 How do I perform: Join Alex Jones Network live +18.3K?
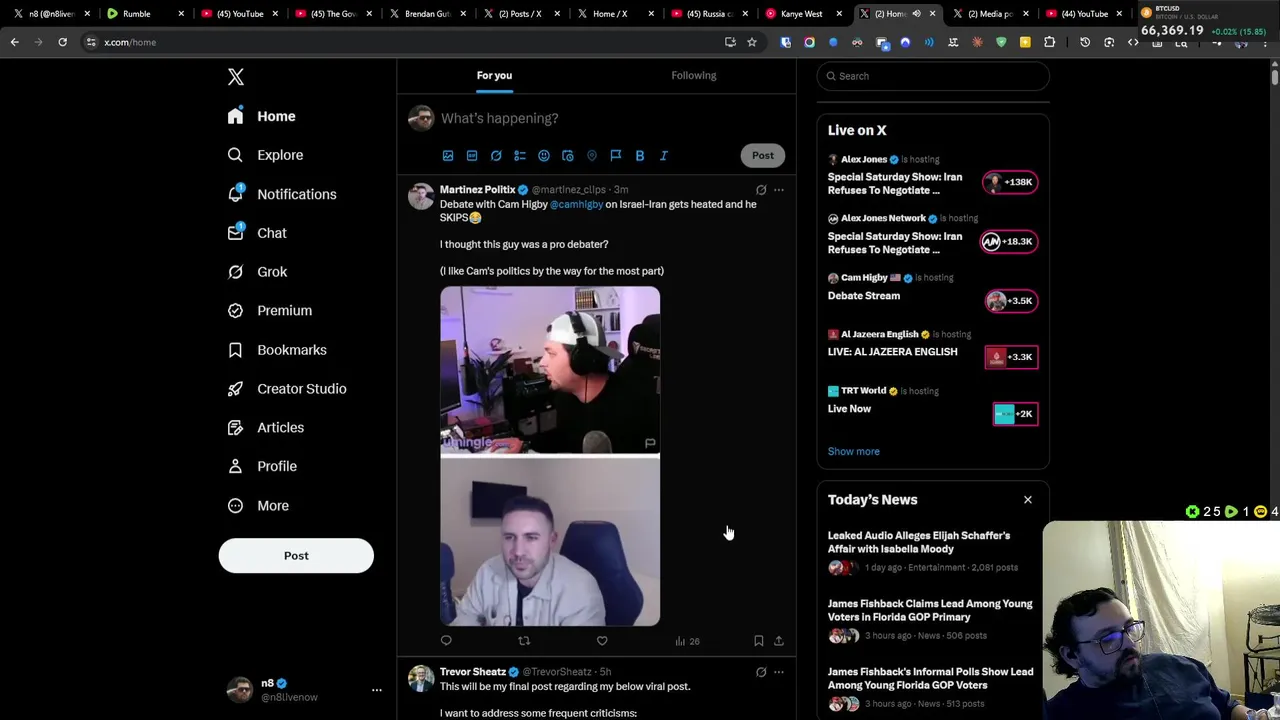1008,241
